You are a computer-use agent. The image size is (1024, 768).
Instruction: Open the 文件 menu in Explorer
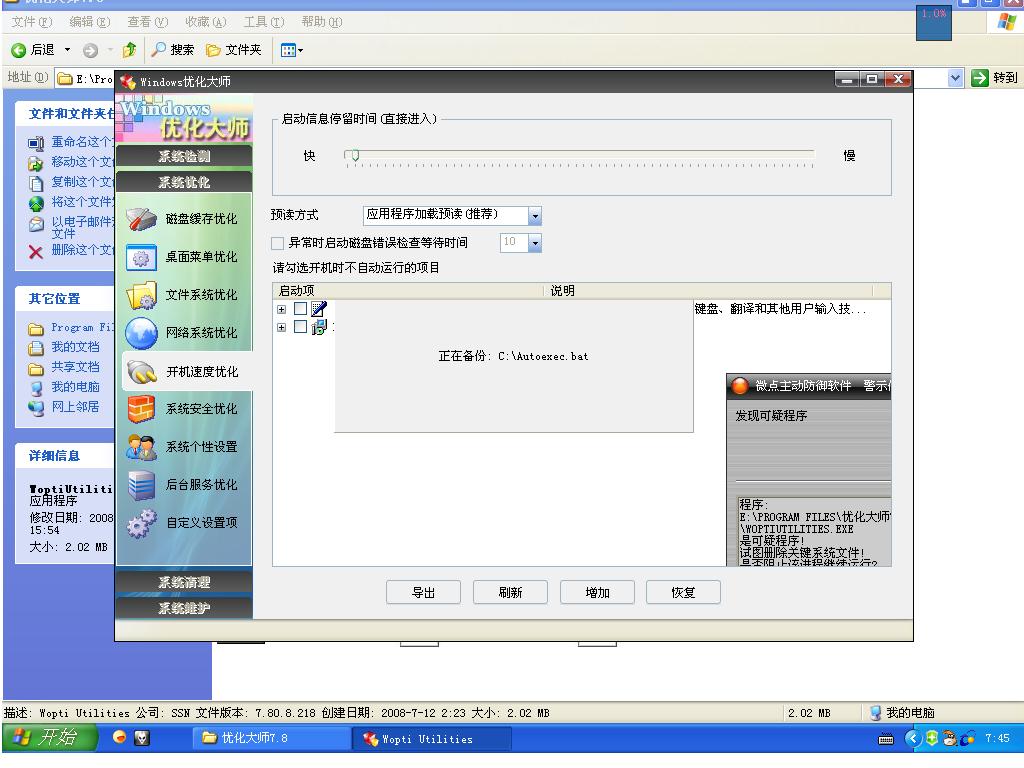(x=32, y=22)
